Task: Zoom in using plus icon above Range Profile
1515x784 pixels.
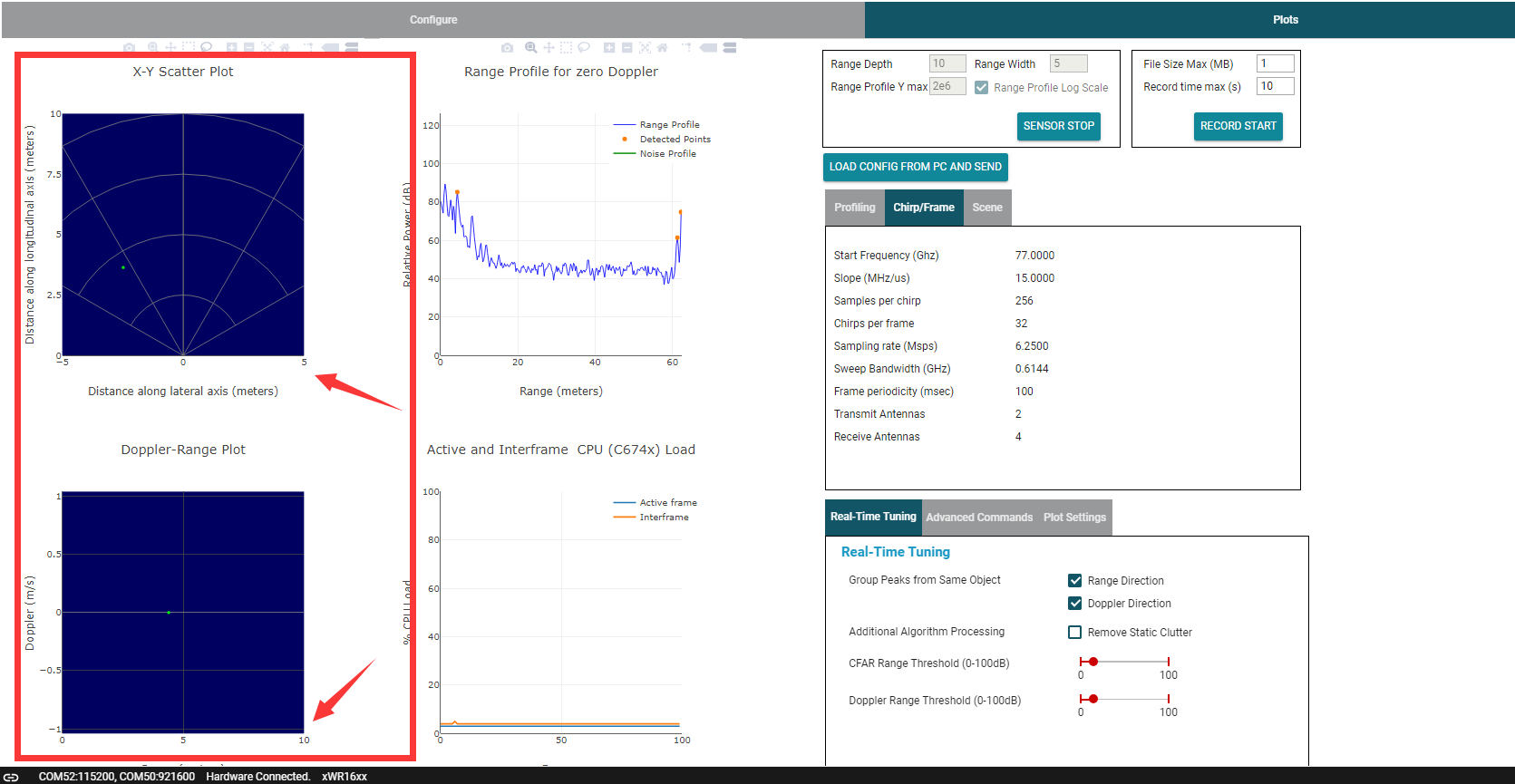Action: tap(609, 47)
